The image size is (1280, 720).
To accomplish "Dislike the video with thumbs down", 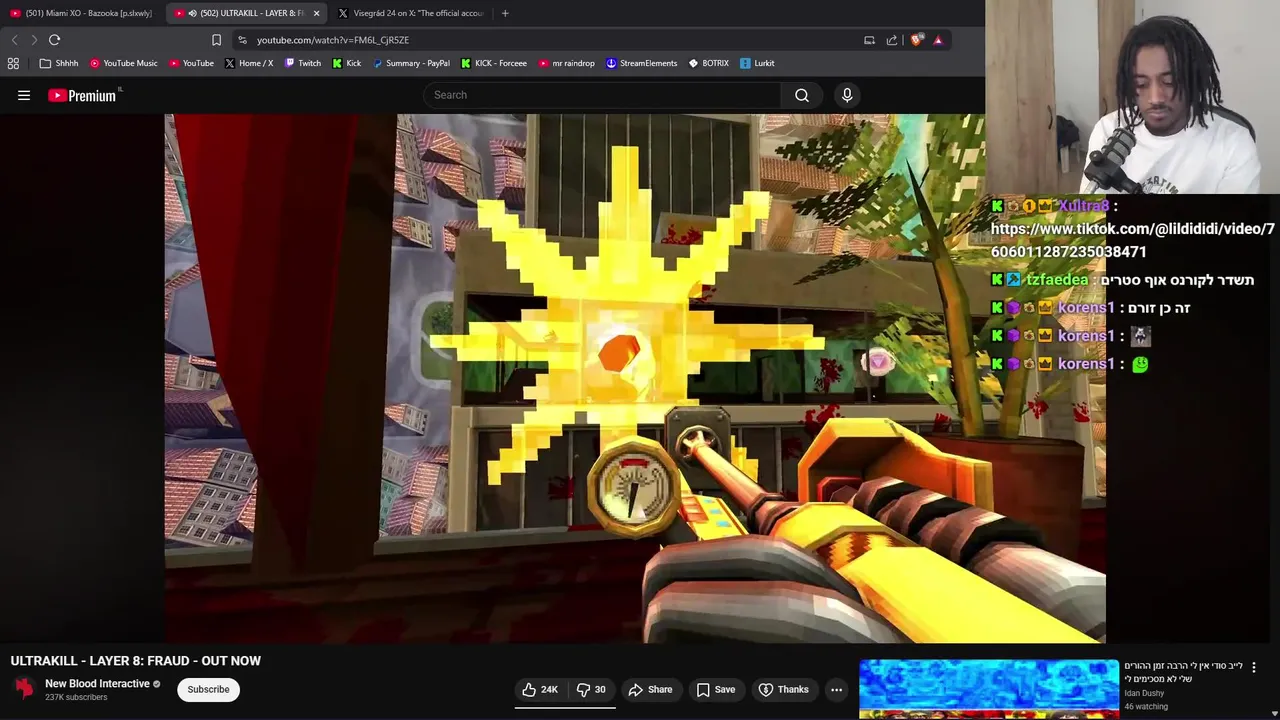I will 592,689.
